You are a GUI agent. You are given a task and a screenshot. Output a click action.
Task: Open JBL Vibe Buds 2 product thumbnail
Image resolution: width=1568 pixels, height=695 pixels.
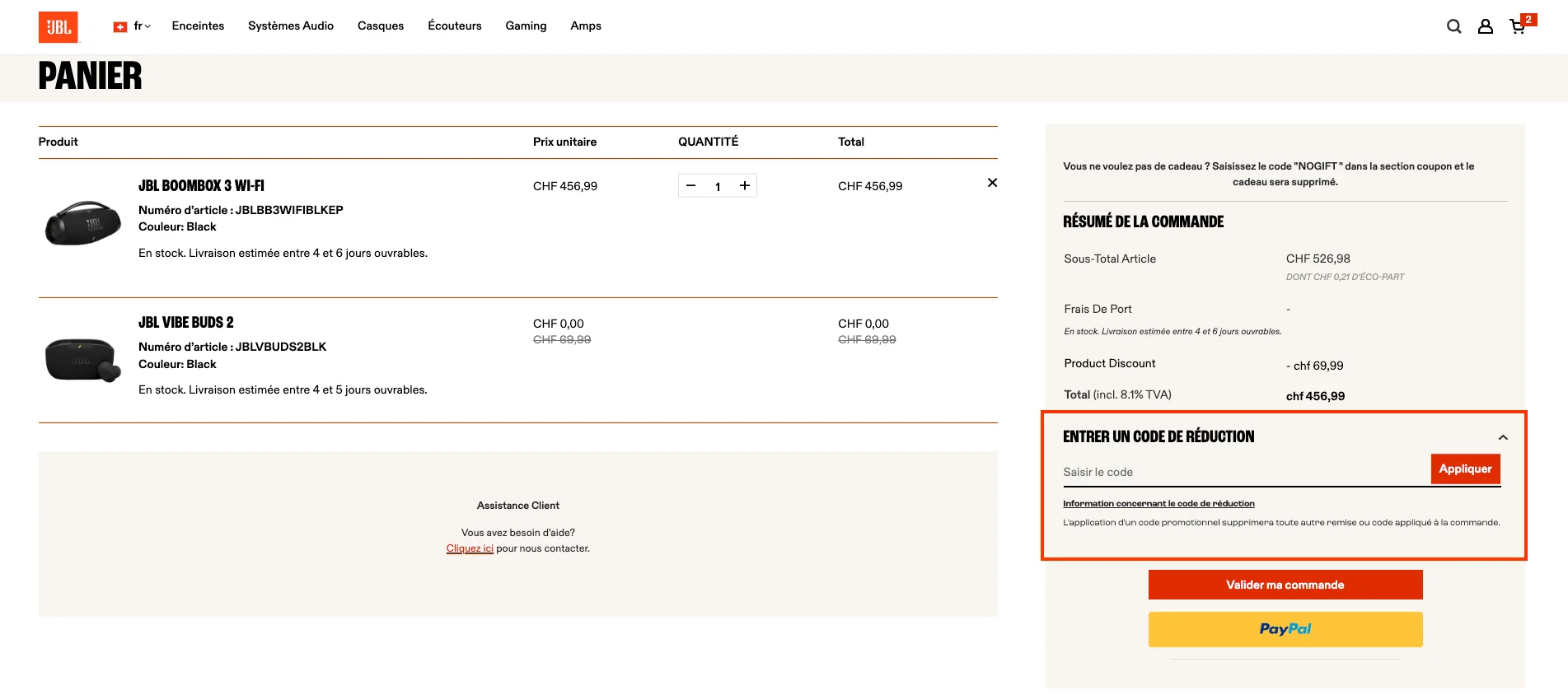tap(83, 360)
